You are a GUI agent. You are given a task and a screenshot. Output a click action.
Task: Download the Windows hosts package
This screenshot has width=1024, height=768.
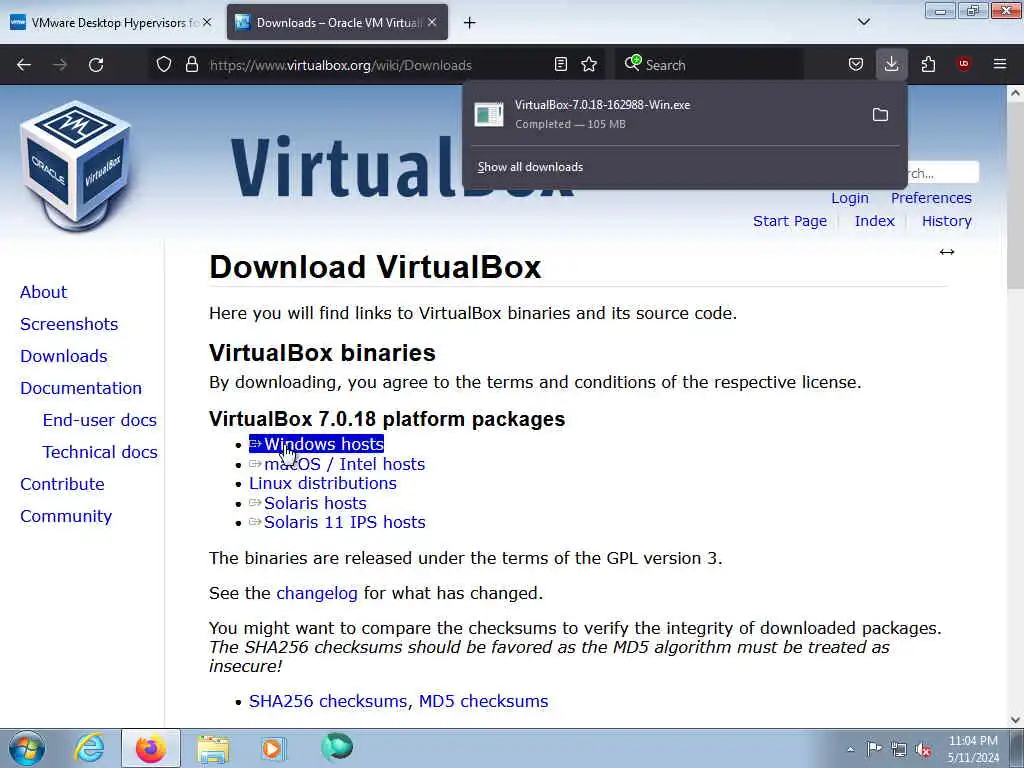(x=317, y=444)
